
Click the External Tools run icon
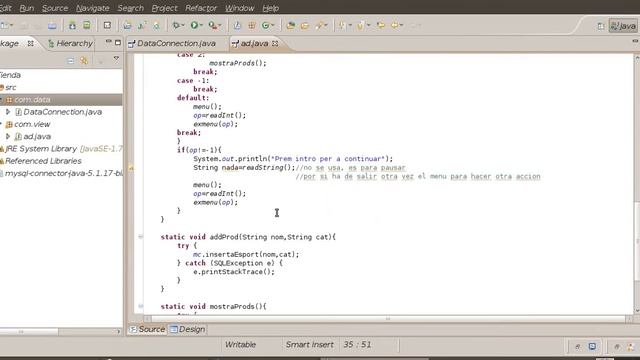[x=213, y=25]
